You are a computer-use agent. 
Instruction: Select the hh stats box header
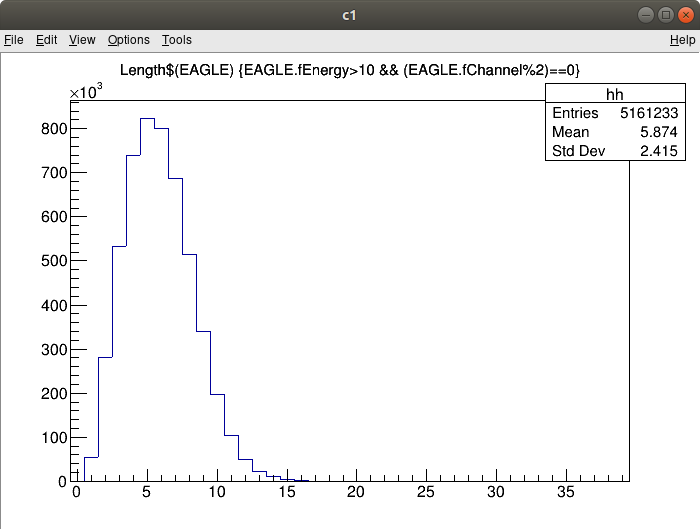click(615, 94)
